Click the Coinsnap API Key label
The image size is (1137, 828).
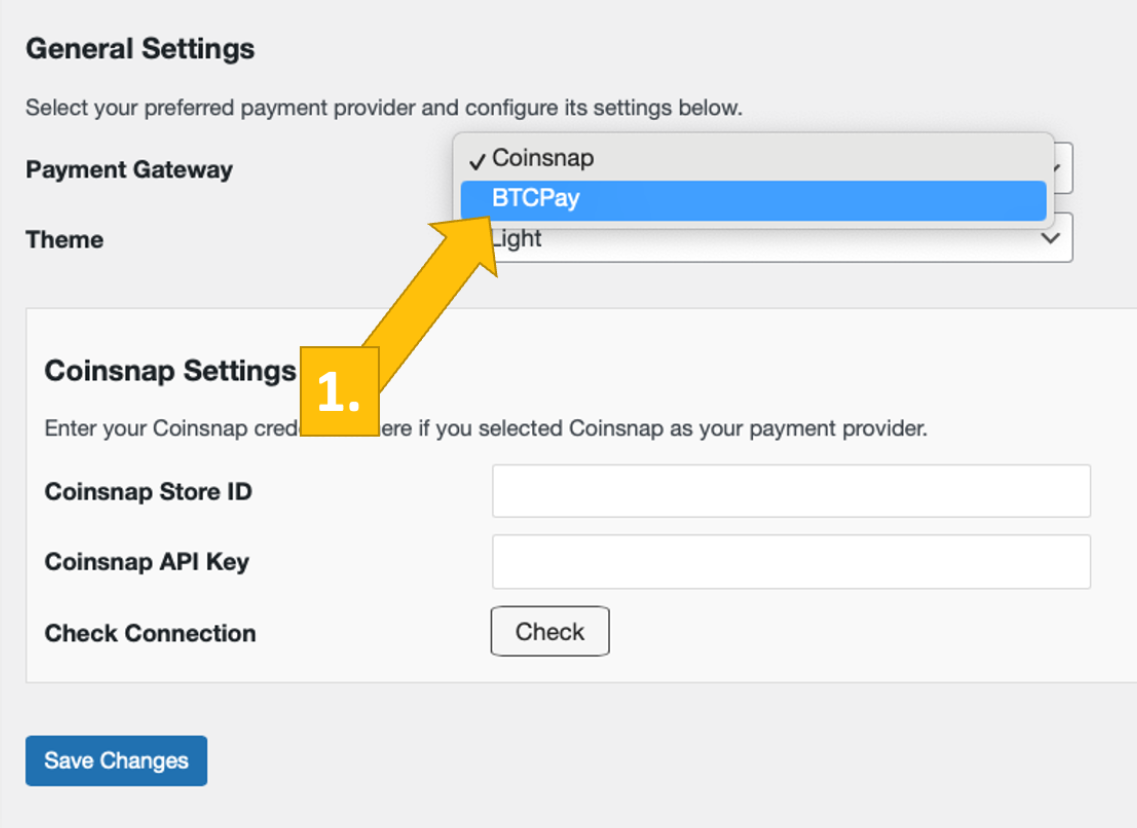147,562
